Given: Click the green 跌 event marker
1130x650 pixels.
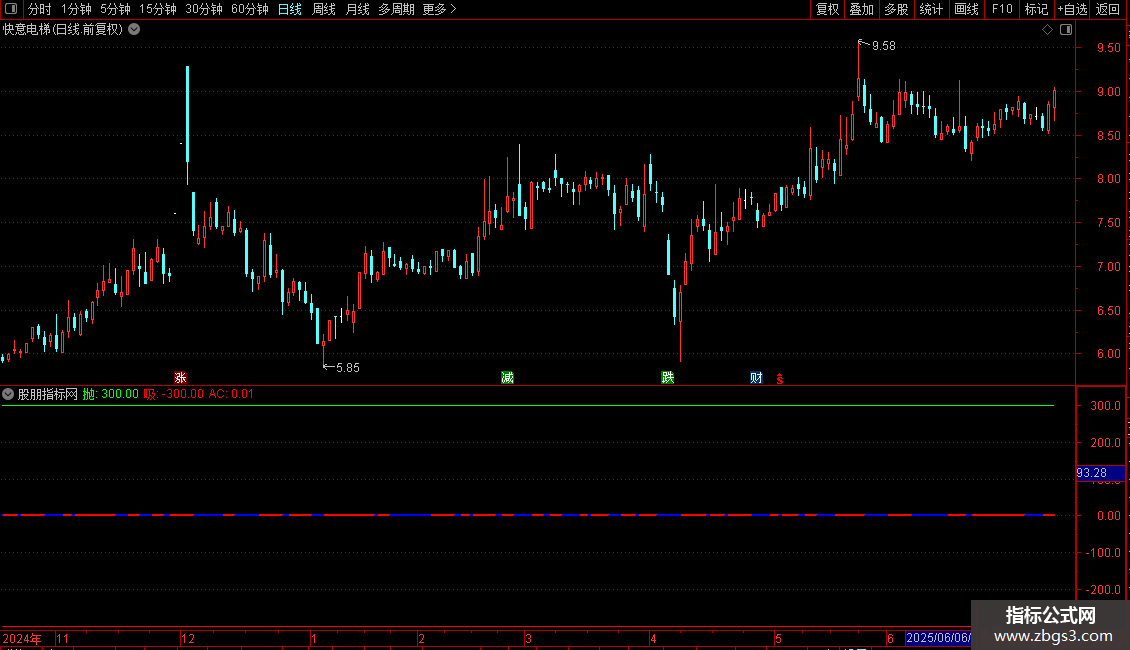Looking at the screenshot, I should click(x=668, y=378).
